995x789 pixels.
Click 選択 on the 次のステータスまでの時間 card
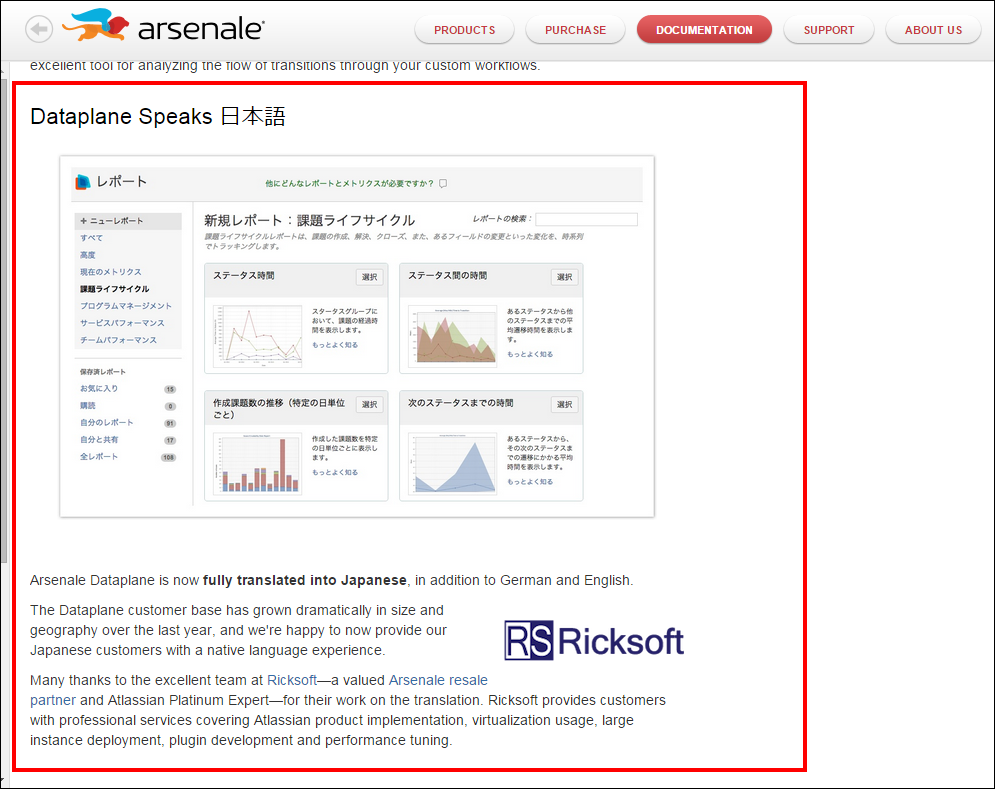(565, 405)
